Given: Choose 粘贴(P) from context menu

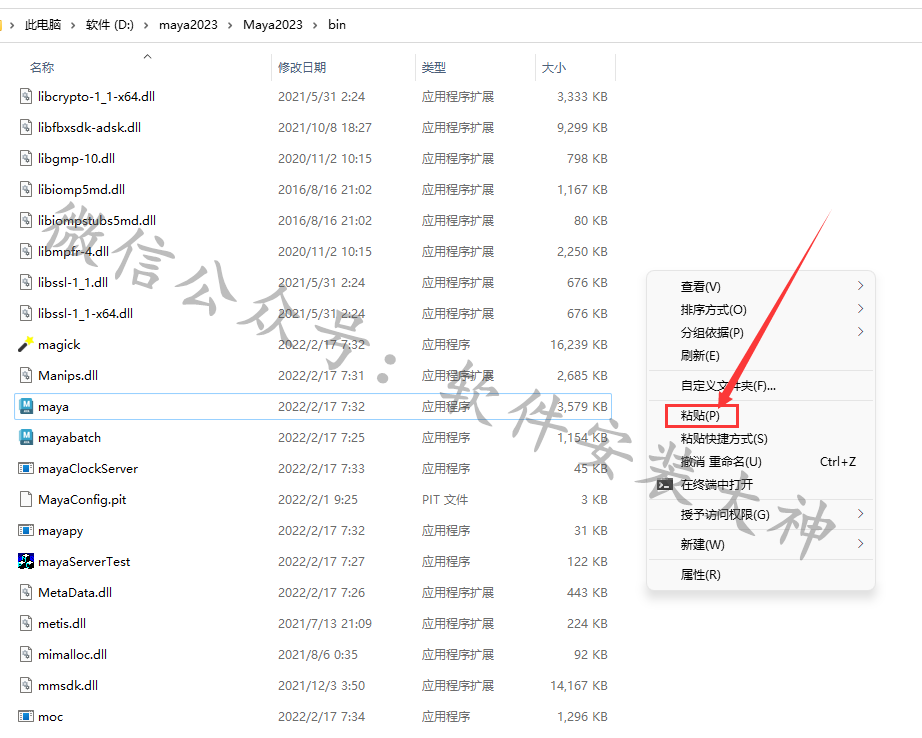Looking at the screenshot, I should 700,416.
